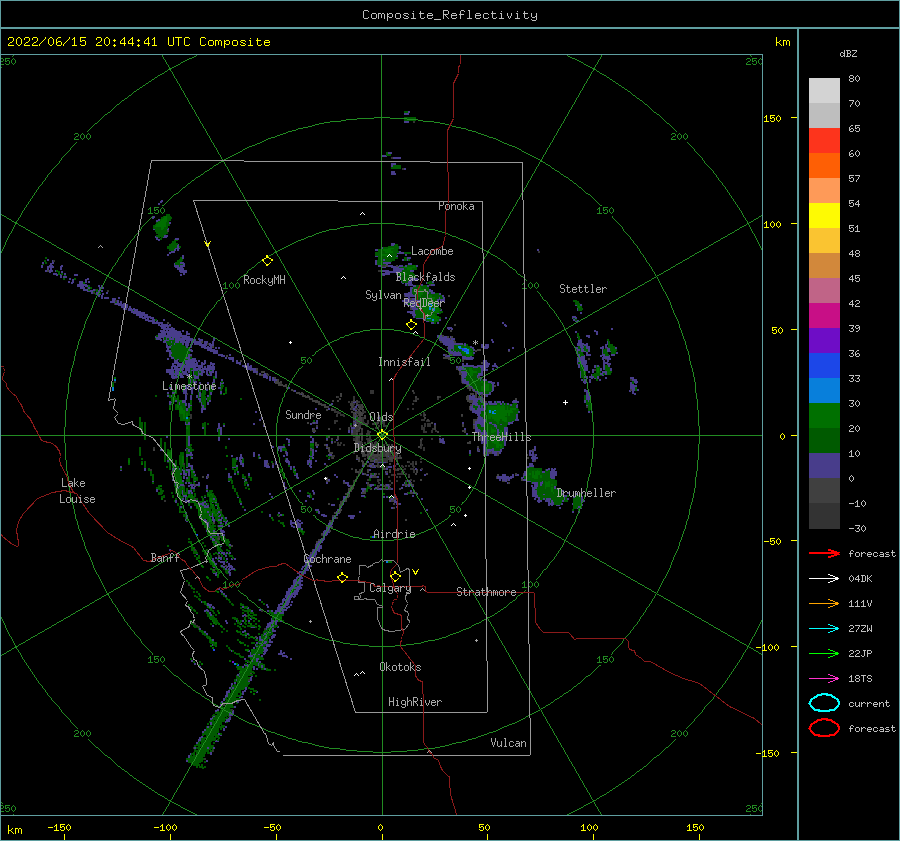Click the Lacombe city label

coord(432,251)
